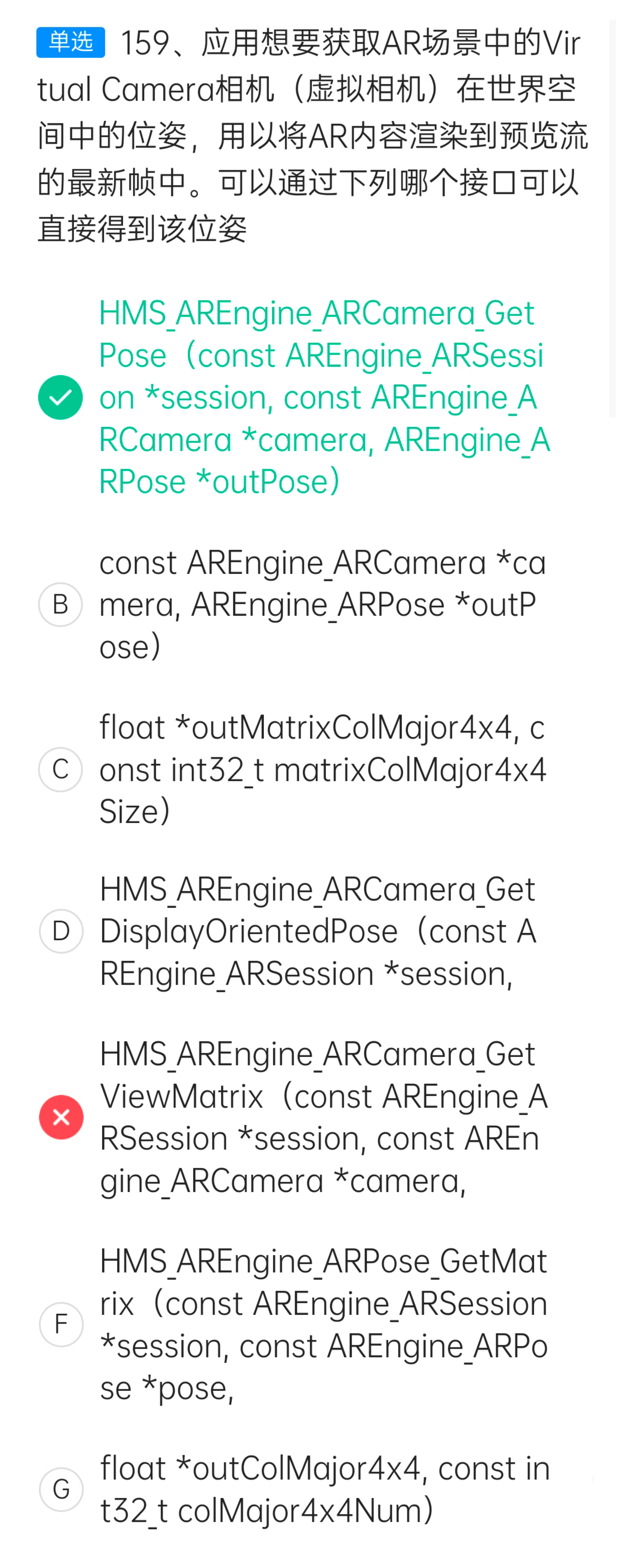Tap option G outColMajor4x4 text

coord(325,1489)
